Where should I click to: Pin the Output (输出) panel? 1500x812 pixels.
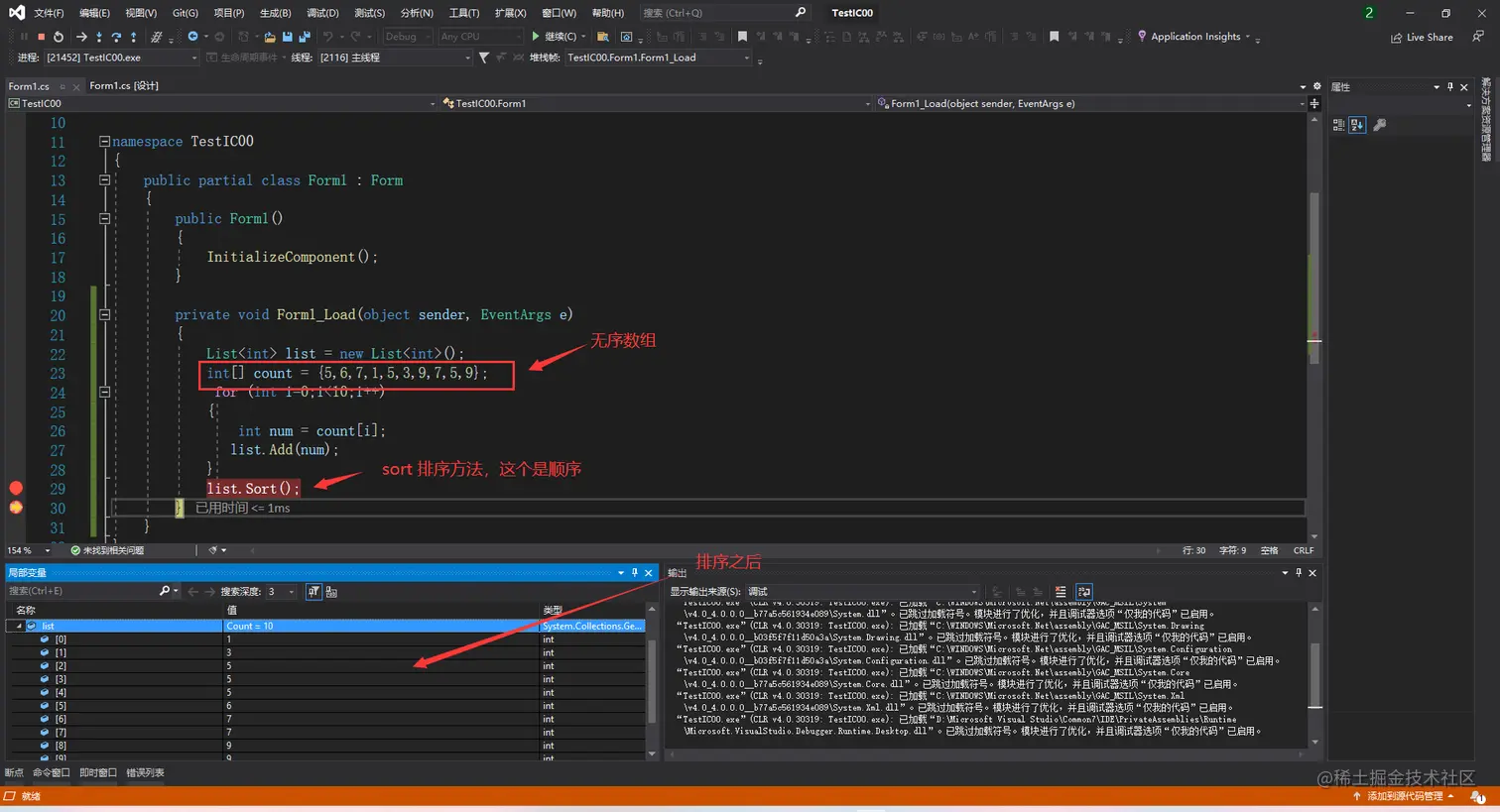[x=1299, y=573]
